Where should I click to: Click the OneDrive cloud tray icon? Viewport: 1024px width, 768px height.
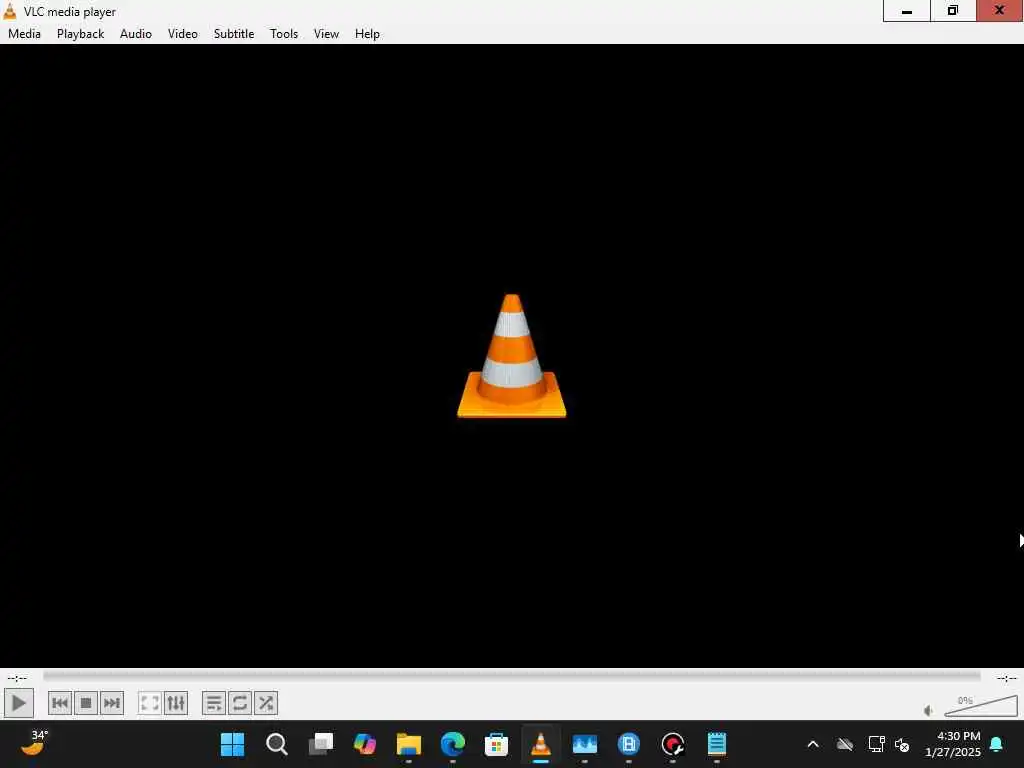(845, 744)
